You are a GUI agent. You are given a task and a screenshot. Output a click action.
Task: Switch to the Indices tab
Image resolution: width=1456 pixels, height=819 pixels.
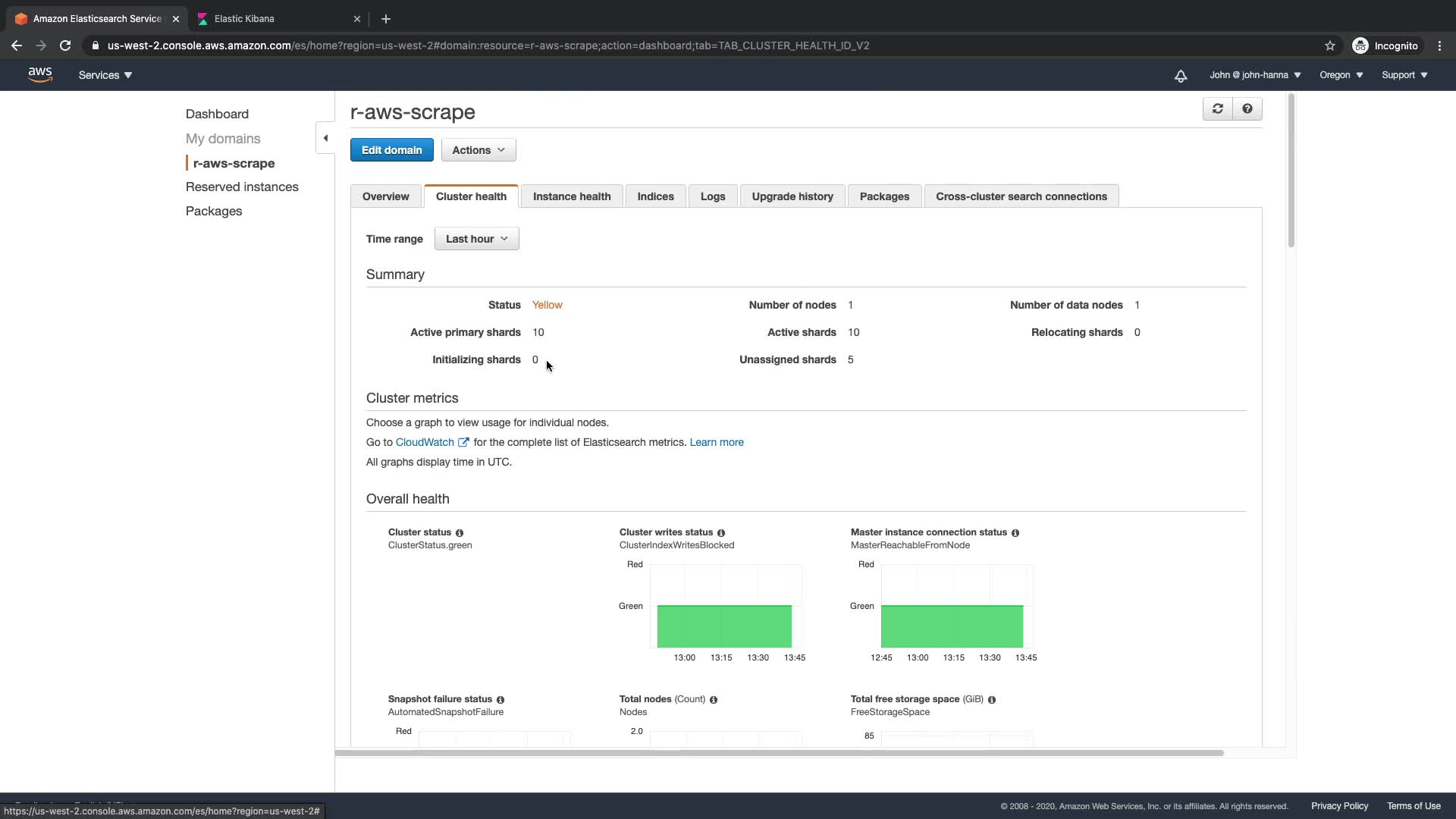pyautogui.click(x=655, y=196)
